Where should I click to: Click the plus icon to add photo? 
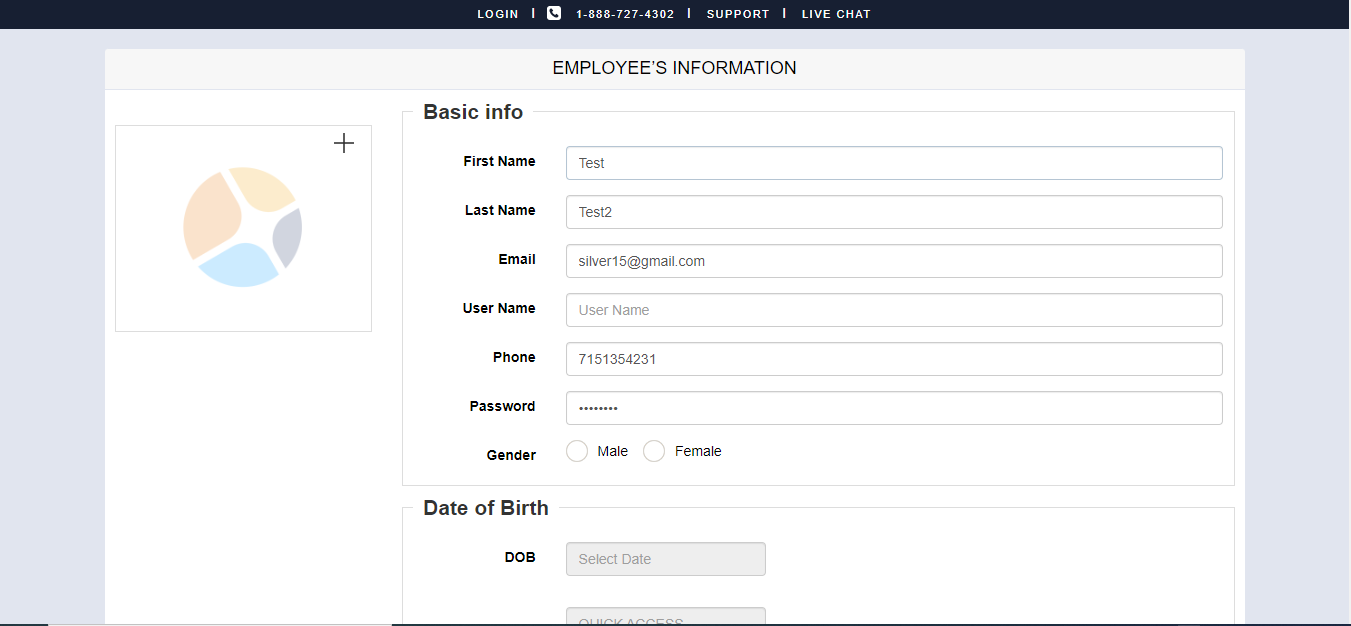click(x=344, y=143)
